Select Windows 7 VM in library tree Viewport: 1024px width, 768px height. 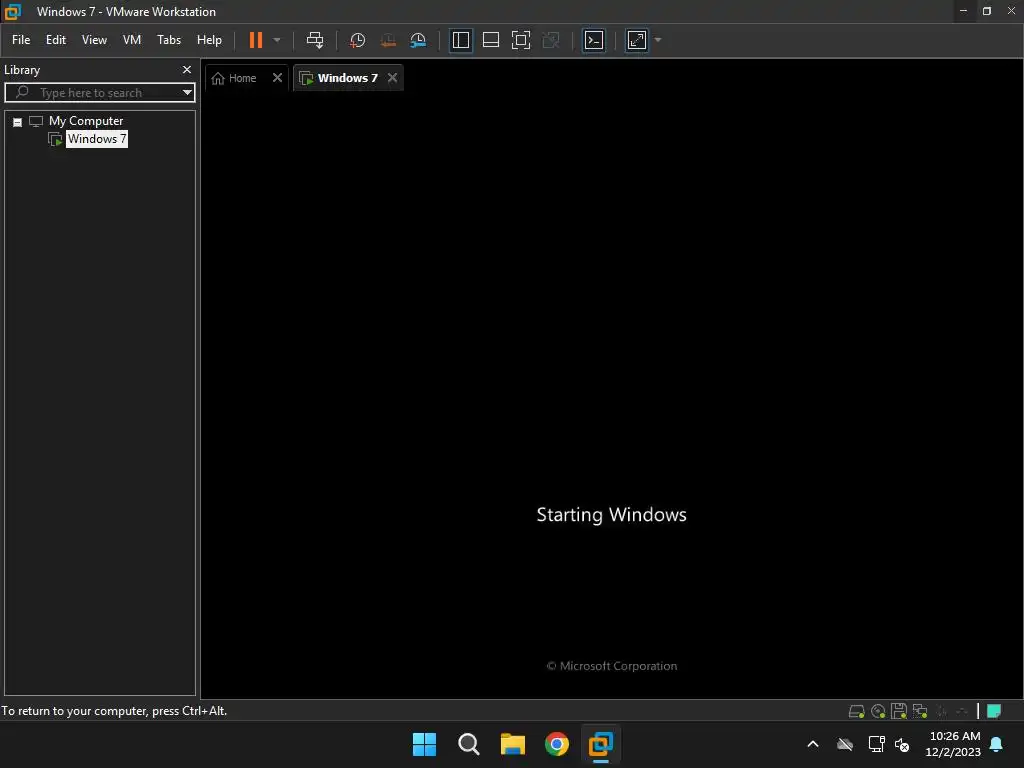click(x=97, y=138)
